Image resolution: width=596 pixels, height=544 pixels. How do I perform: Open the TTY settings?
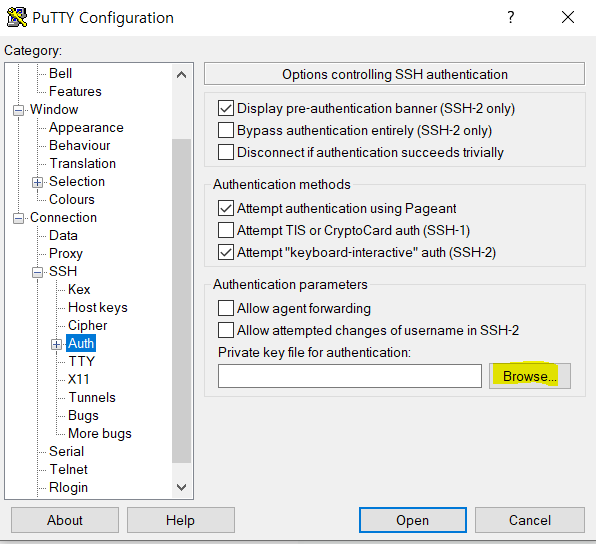(81, 361)
